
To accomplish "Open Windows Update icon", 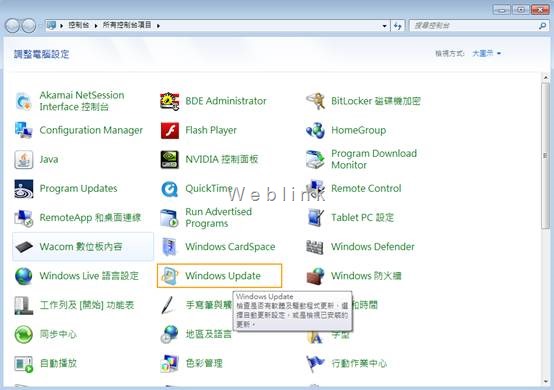I will point(170,276).
